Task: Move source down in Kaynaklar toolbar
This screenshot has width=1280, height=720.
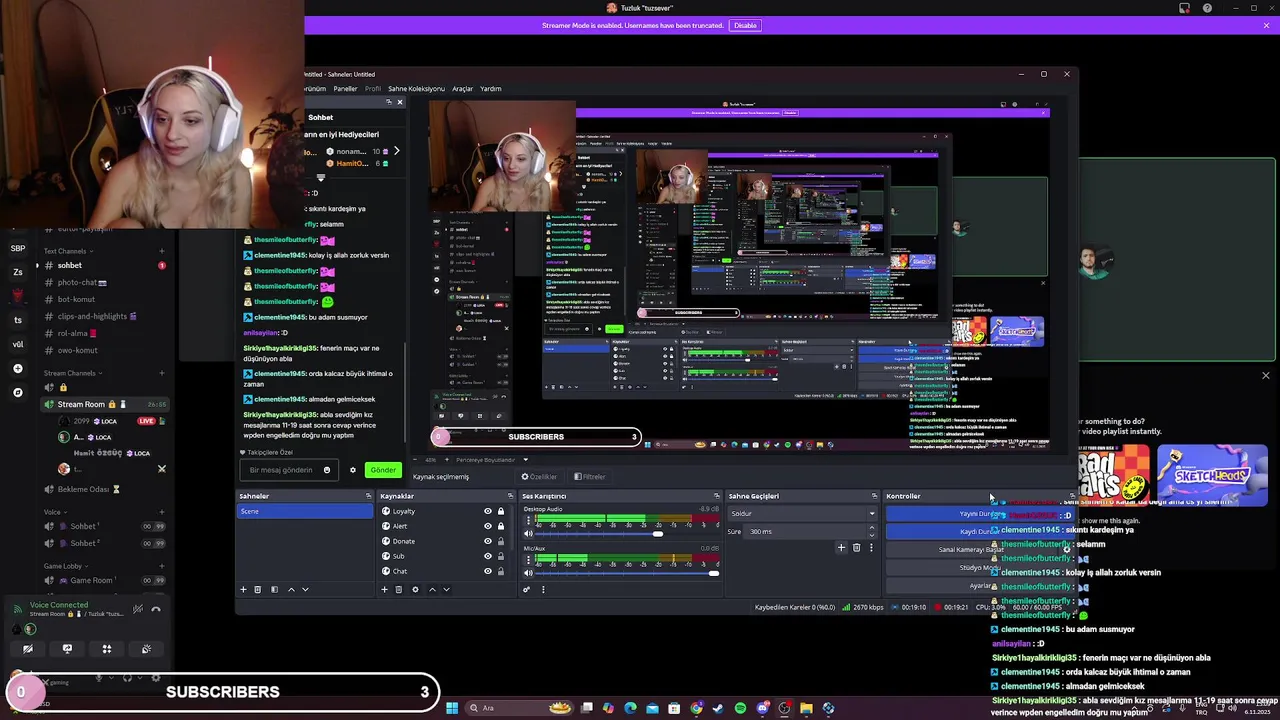Action: coord(446,589)
